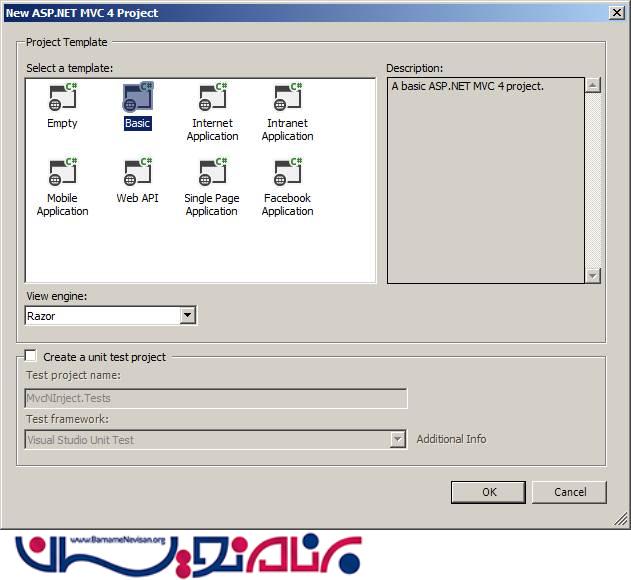Pick the Web API template icon
631x580 pixels.
click(138, 172)
